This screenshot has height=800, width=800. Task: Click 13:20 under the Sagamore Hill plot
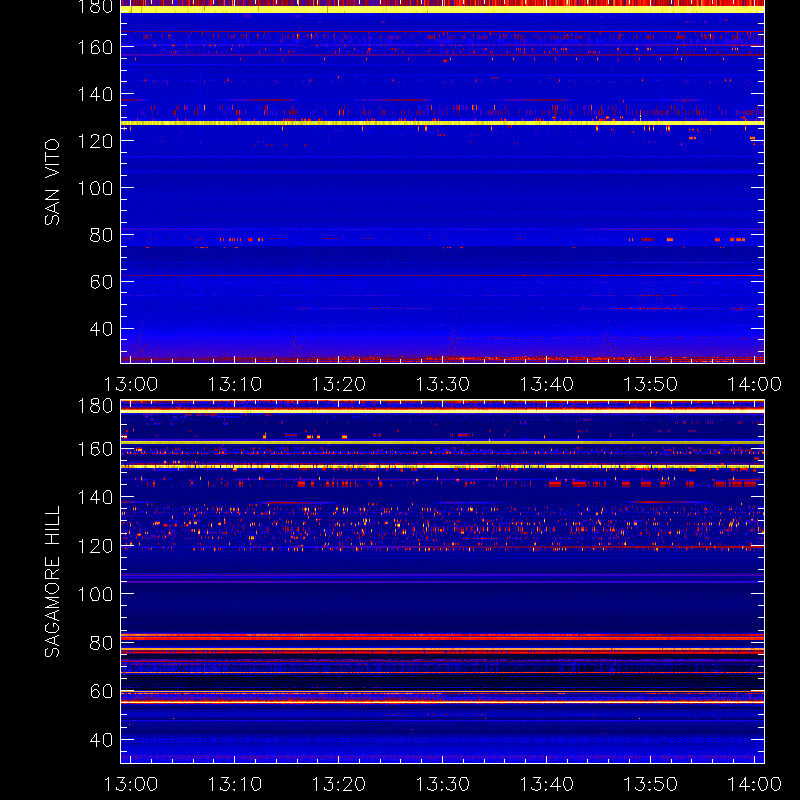pyautogui.click(x=339, y=784)
